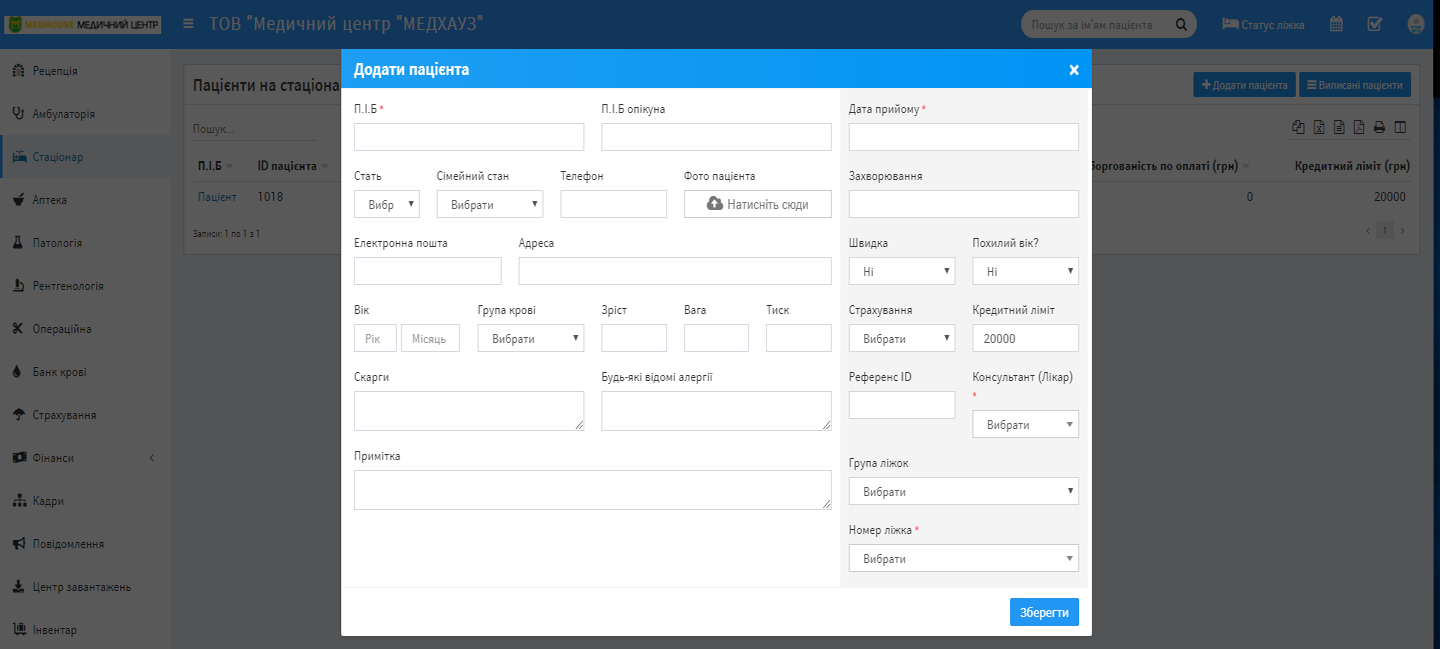This screenshot has width=1440, height=649.
Task: Open the Стать dropdown
Action: pyautogui.click(x=387, y=204)
